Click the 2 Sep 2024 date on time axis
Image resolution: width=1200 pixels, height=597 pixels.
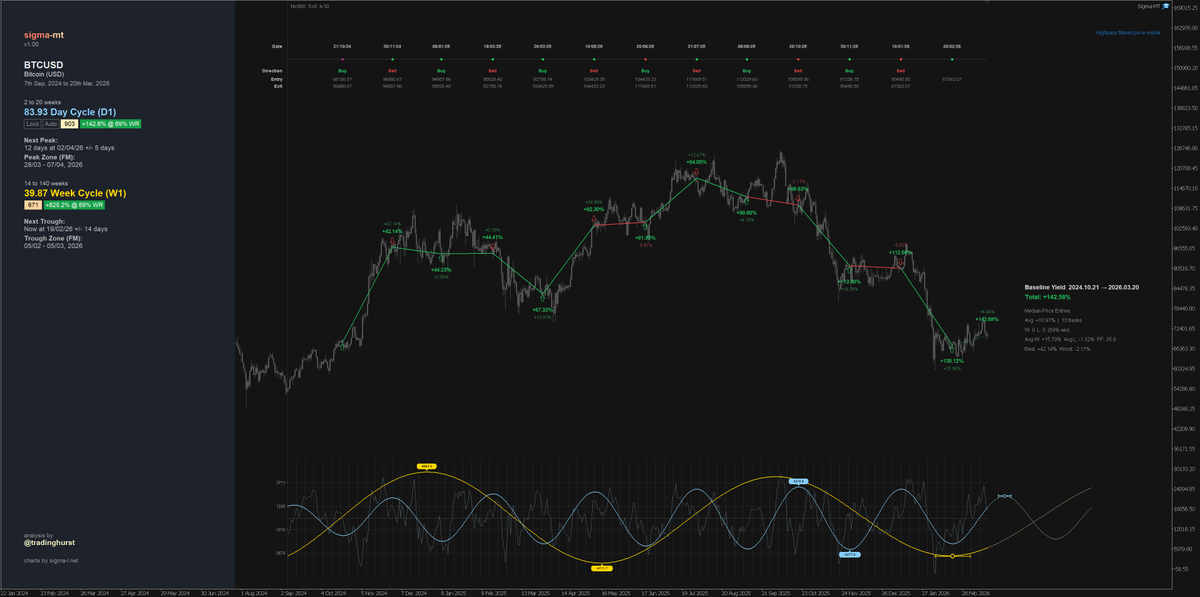(296, 593)
